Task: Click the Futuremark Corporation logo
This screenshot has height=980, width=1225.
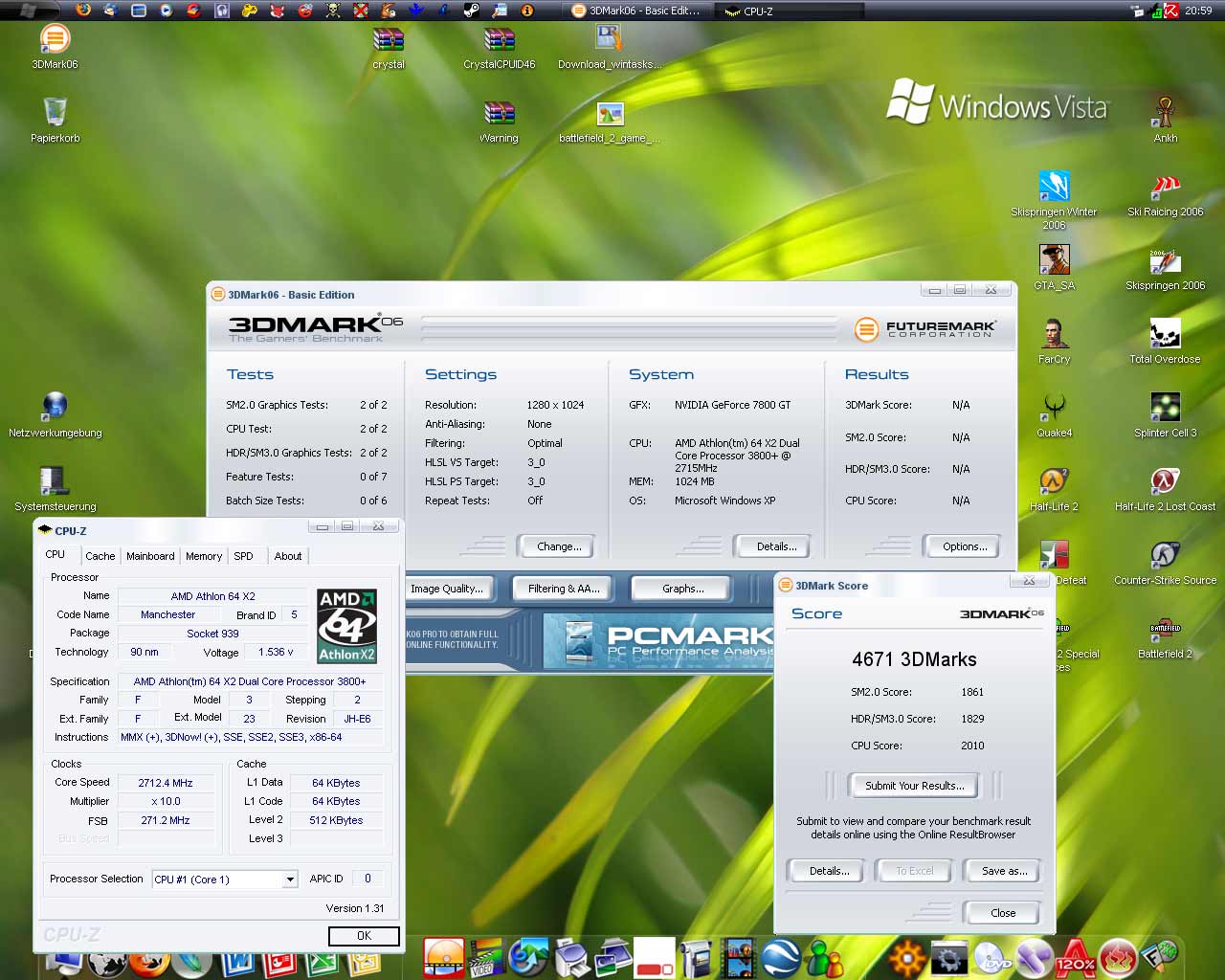Action: click(x=925, y=329)
